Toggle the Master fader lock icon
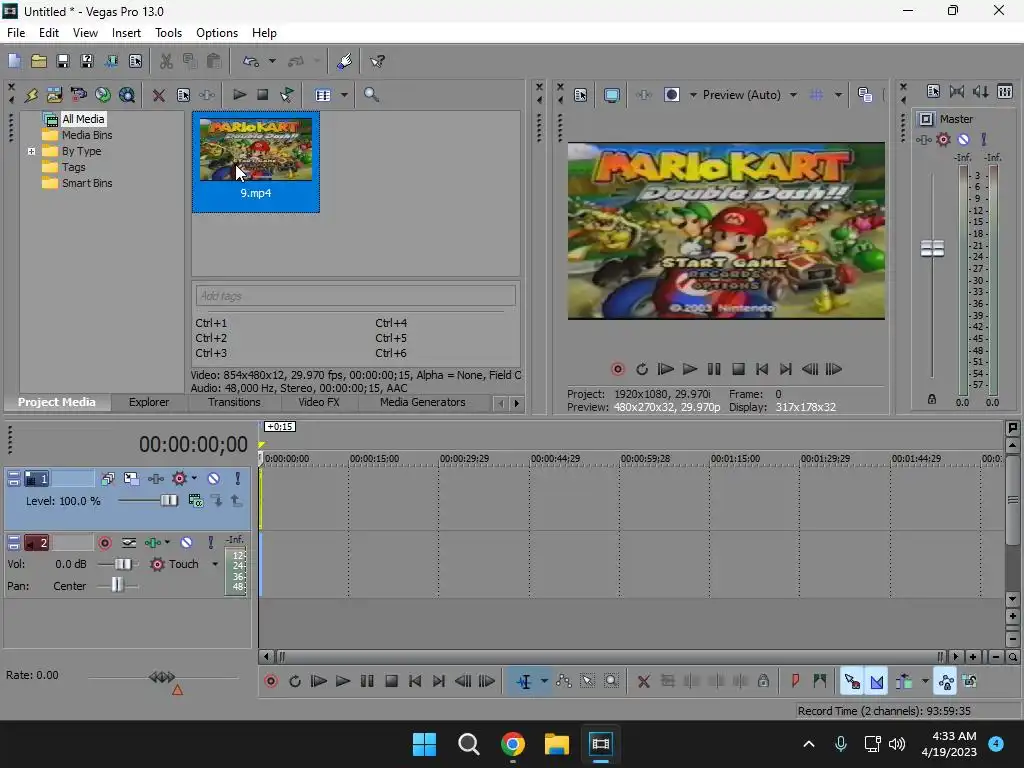Image resolution: width=1024 pixels, height=768 pixels. pyautogui.click(x=932, y=399)
